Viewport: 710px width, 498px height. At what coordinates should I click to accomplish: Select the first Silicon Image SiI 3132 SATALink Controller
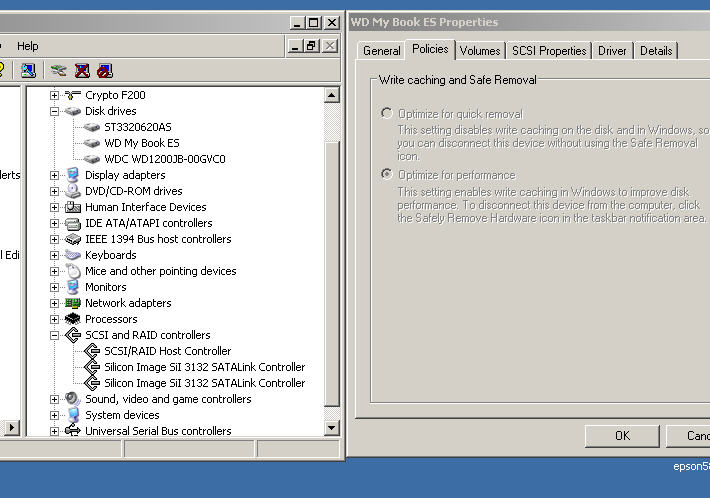205,367
